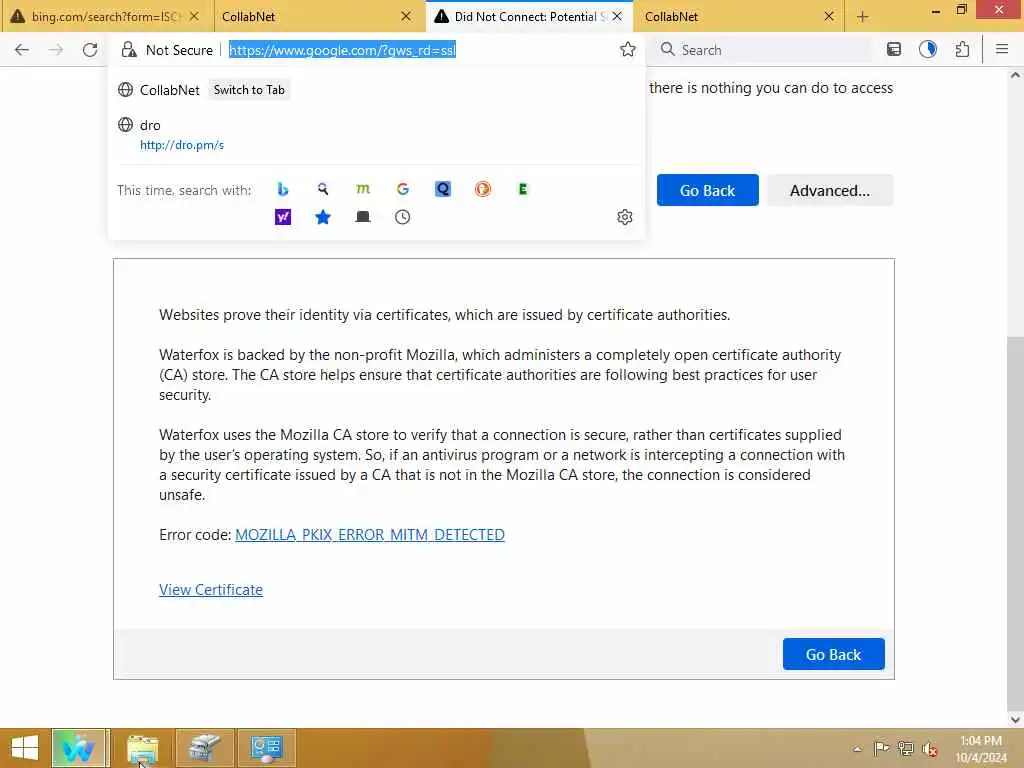
Task: Close the first CollabNet tab
Action: click(406, 16)
